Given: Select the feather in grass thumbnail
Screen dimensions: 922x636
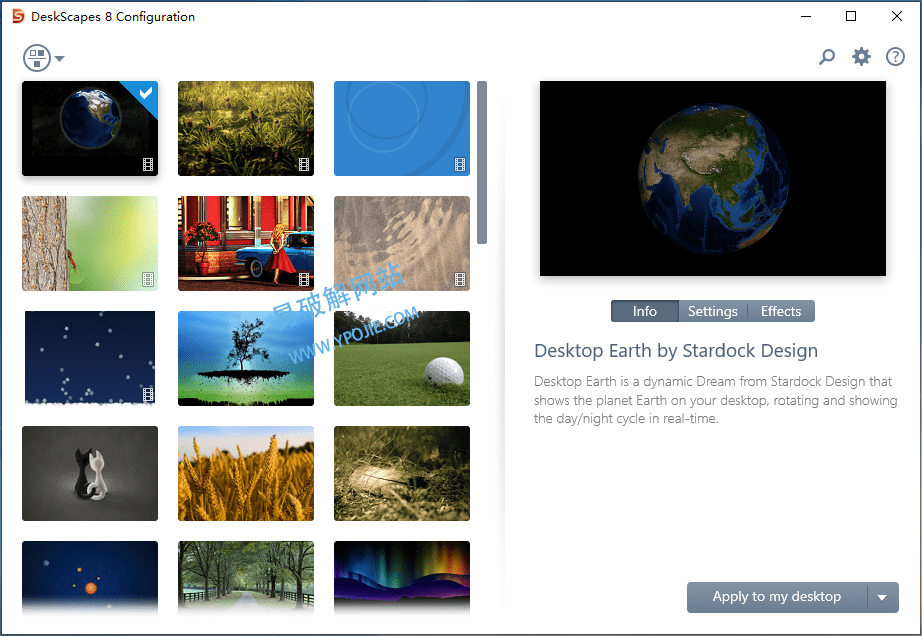Looking at the screenshot, I should 402,473.
